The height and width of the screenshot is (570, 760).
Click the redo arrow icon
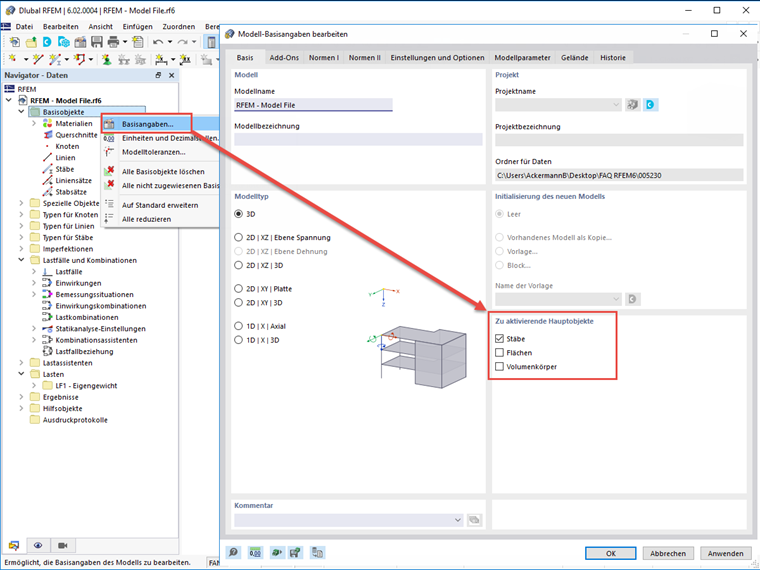click(182, 42)
